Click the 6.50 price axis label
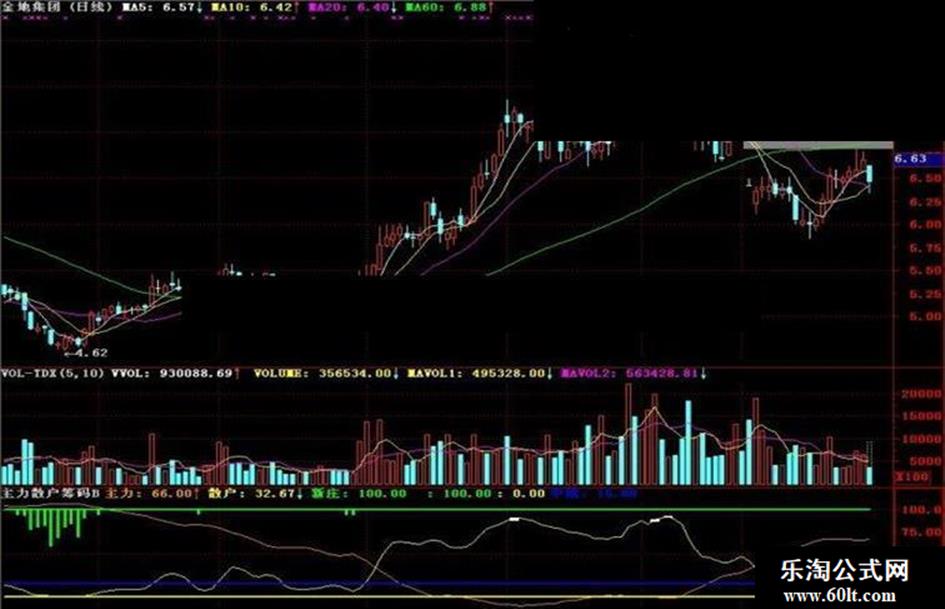The width and height of the screenshot is (945, 609). [x=925, y=178]
